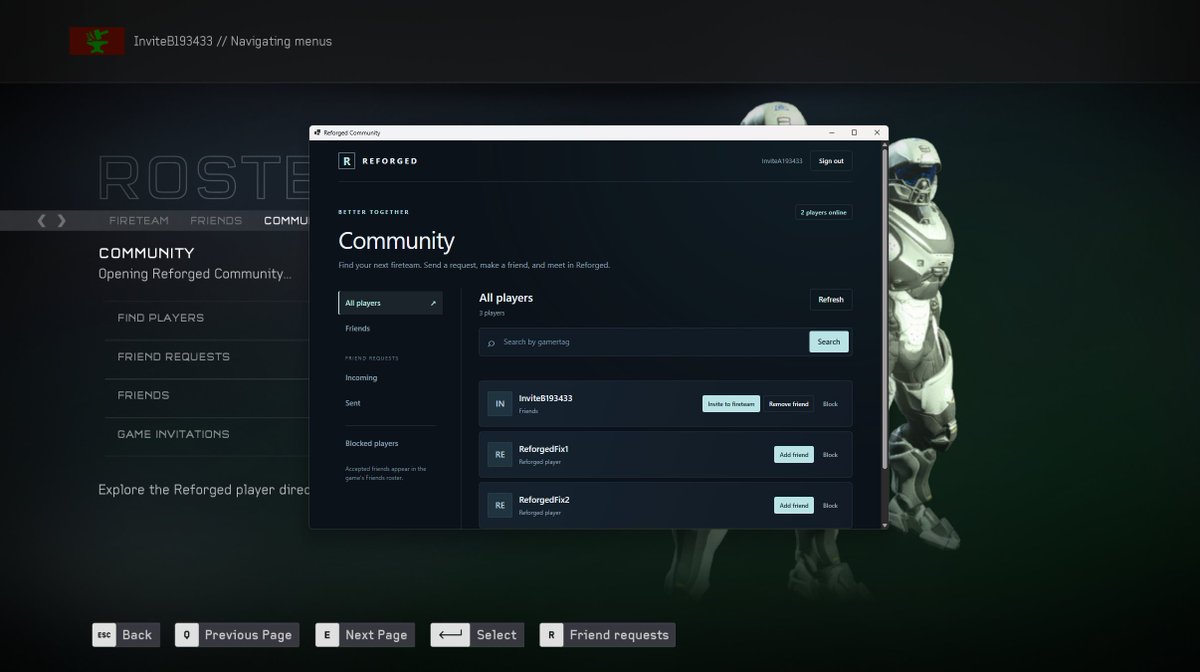The width and height of the screenshot is (1200, 672).
Task: Click the InviteB193433 player name in list
Action: pyautogui.click(x=546, y=398)
